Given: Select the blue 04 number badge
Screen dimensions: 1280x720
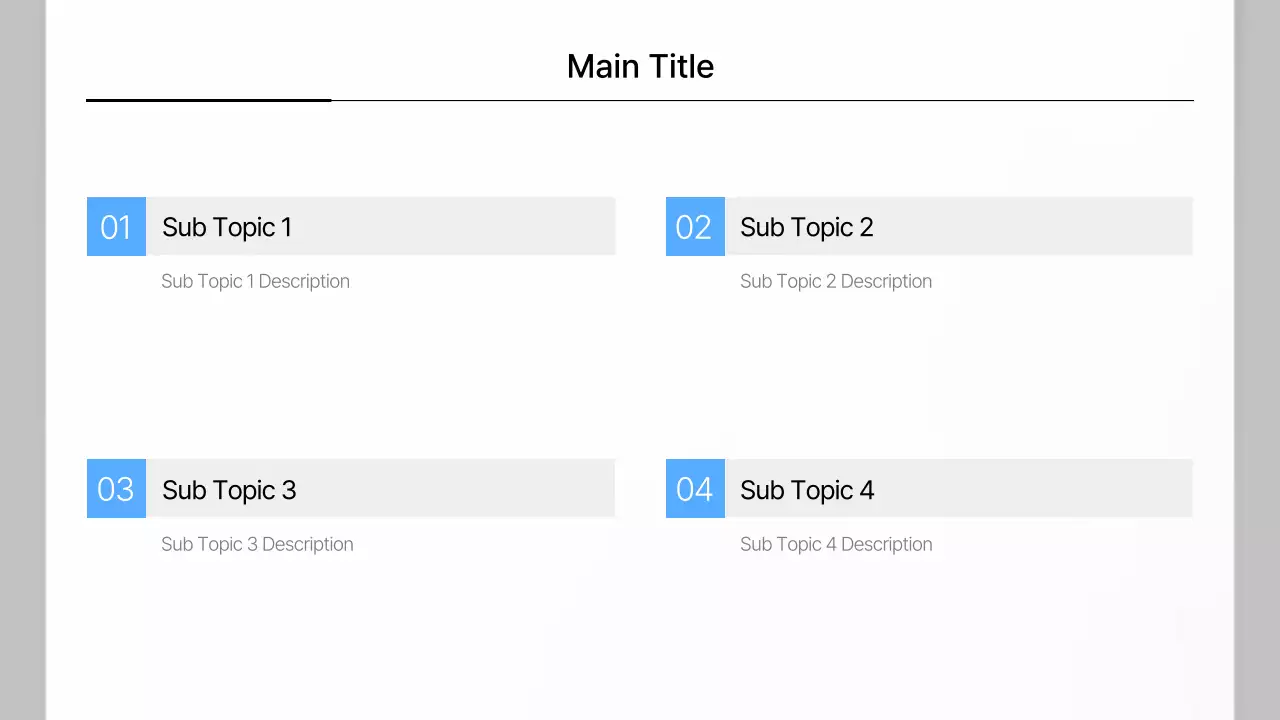Looking at the screenshot, I should point(695,489).
